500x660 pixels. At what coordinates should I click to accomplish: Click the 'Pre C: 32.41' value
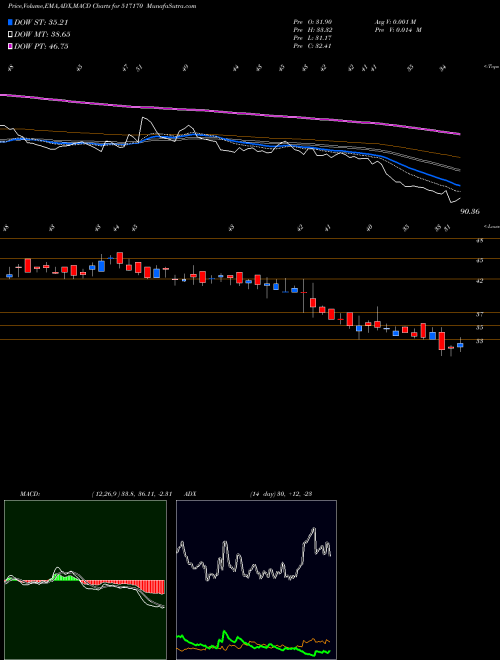[x=313, y=46]
